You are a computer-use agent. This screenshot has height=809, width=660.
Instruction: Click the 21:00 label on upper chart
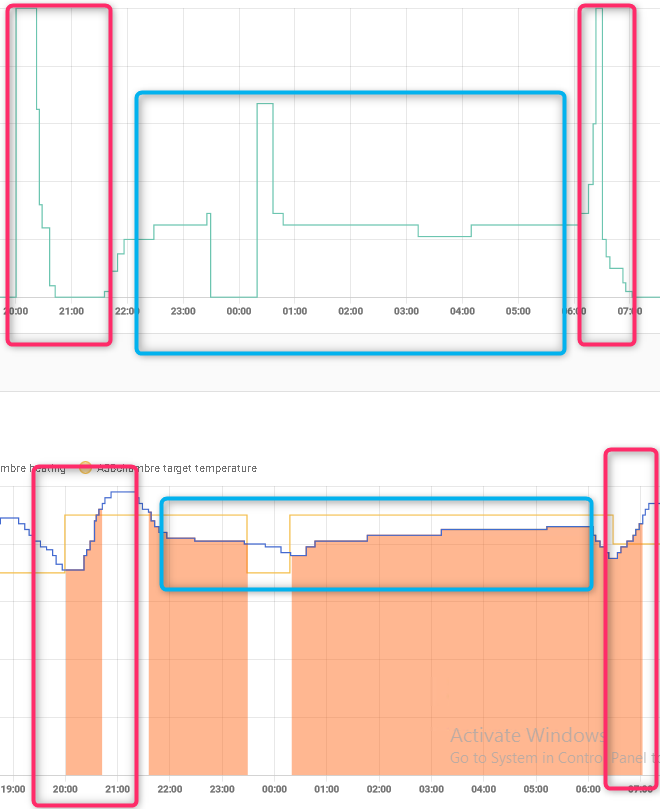[71, 311]
